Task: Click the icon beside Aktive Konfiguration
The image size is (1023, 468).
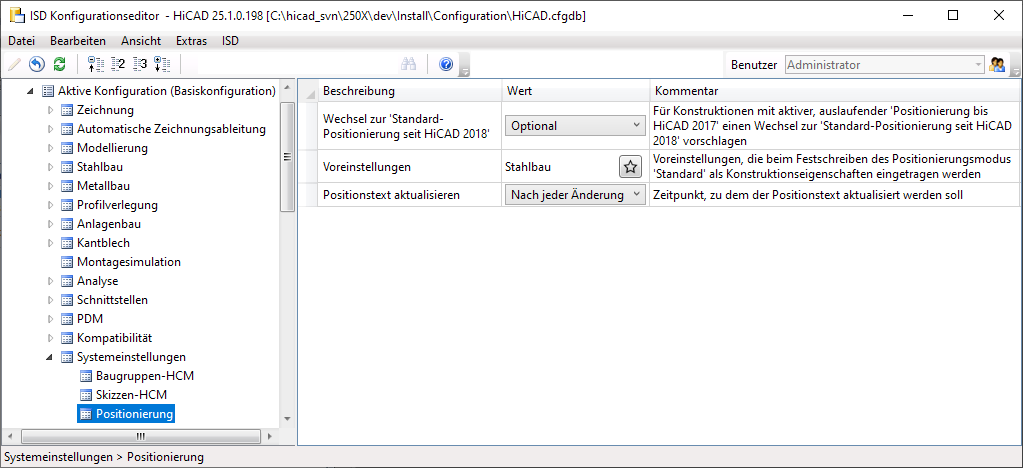Action: (x=48, y=91)
